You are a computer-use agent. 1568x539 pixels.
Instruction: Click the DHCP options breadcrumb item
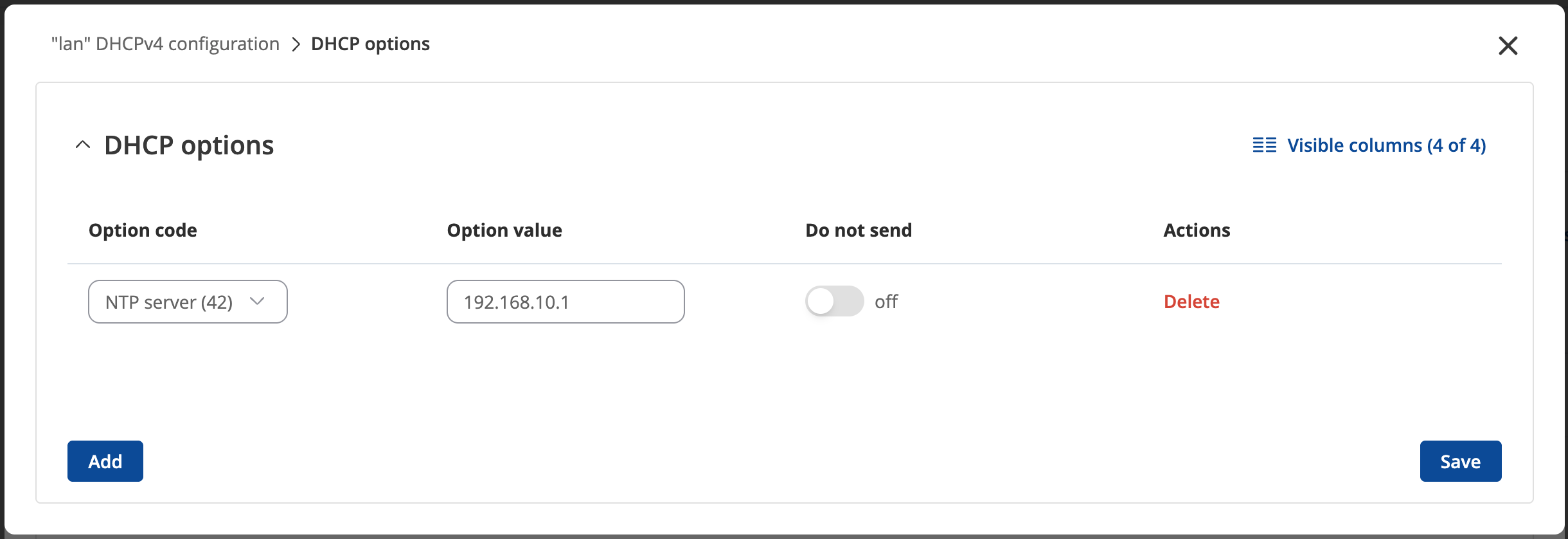(x=370, y=44)
